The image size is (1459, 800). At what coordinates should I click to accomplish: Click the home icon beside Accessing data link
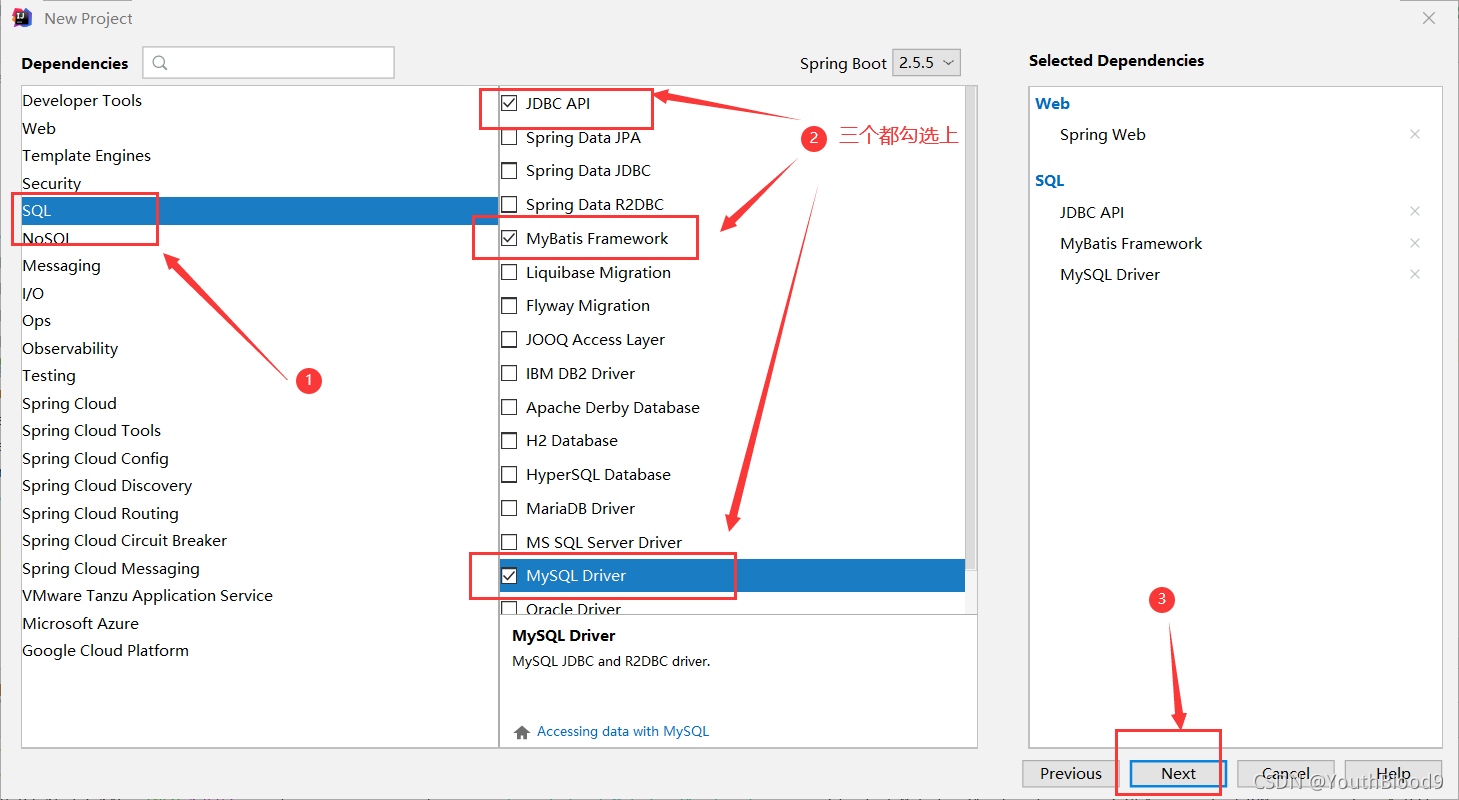tap(521, 732)
